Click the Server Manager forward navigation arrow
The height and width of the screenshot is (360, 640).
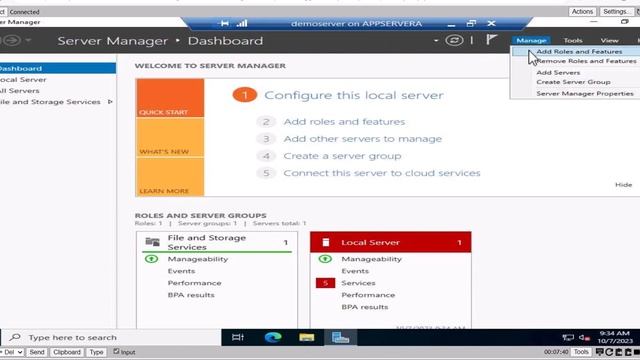pyautogui.click(x=12, y=40)
